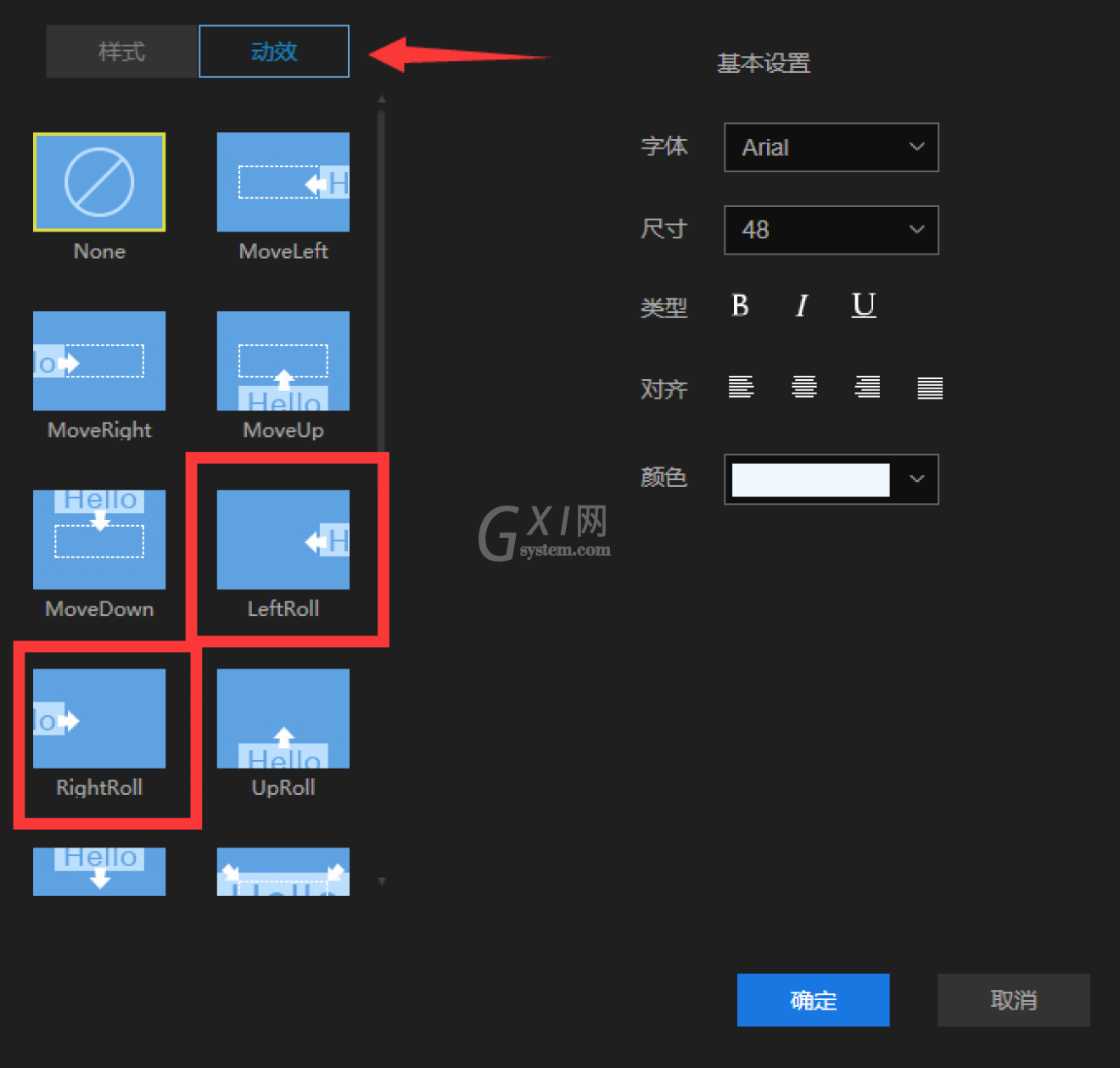Image resolution: width=1120 pixels, height=1068 pixels.
Task: Switch to the 动效 tab
Action: pos(274,52)
